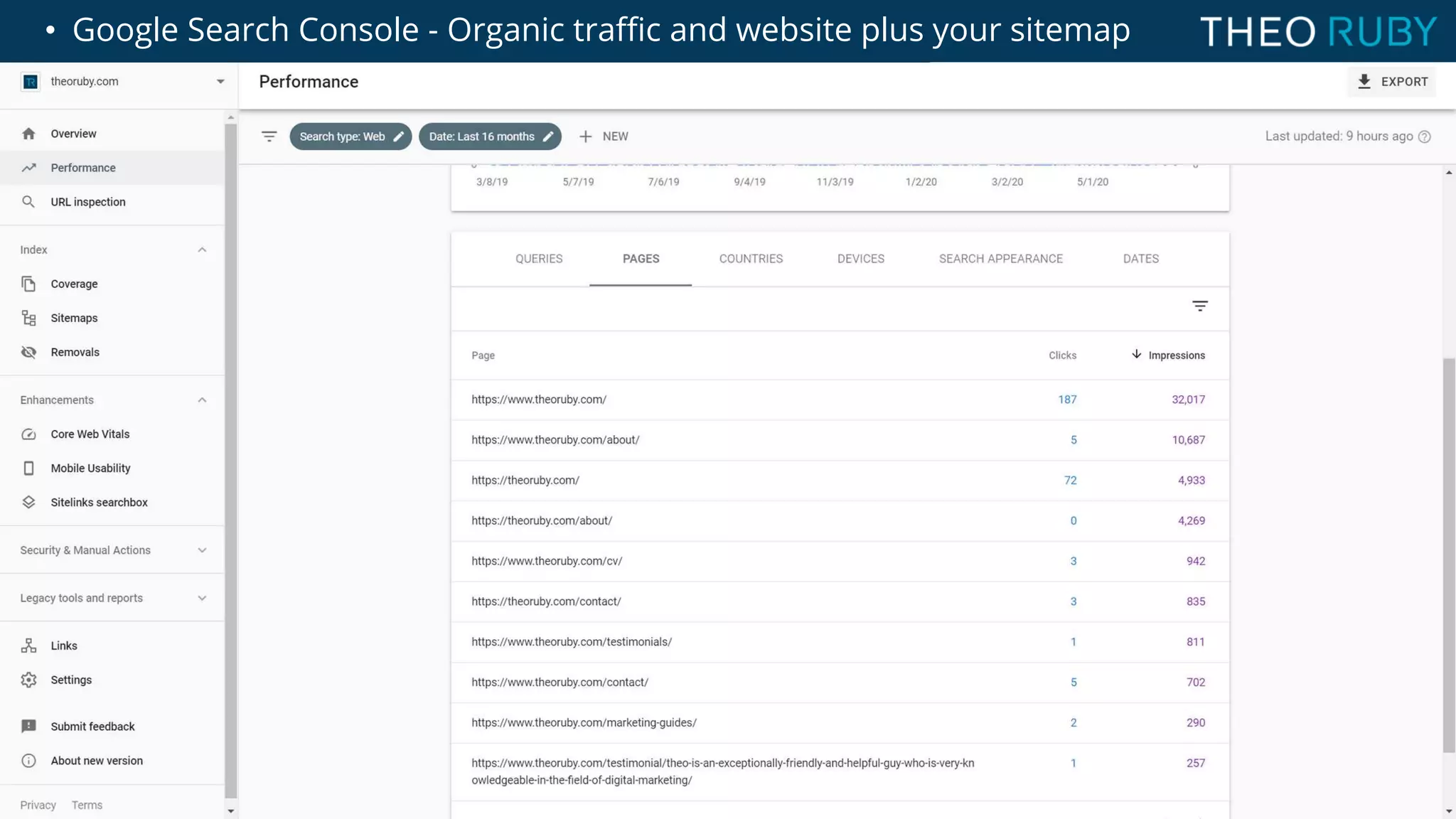Edit the Date: Last 16 months chip
The width and height of the screenshot is (1456, 819).
[x=490, y=136]
